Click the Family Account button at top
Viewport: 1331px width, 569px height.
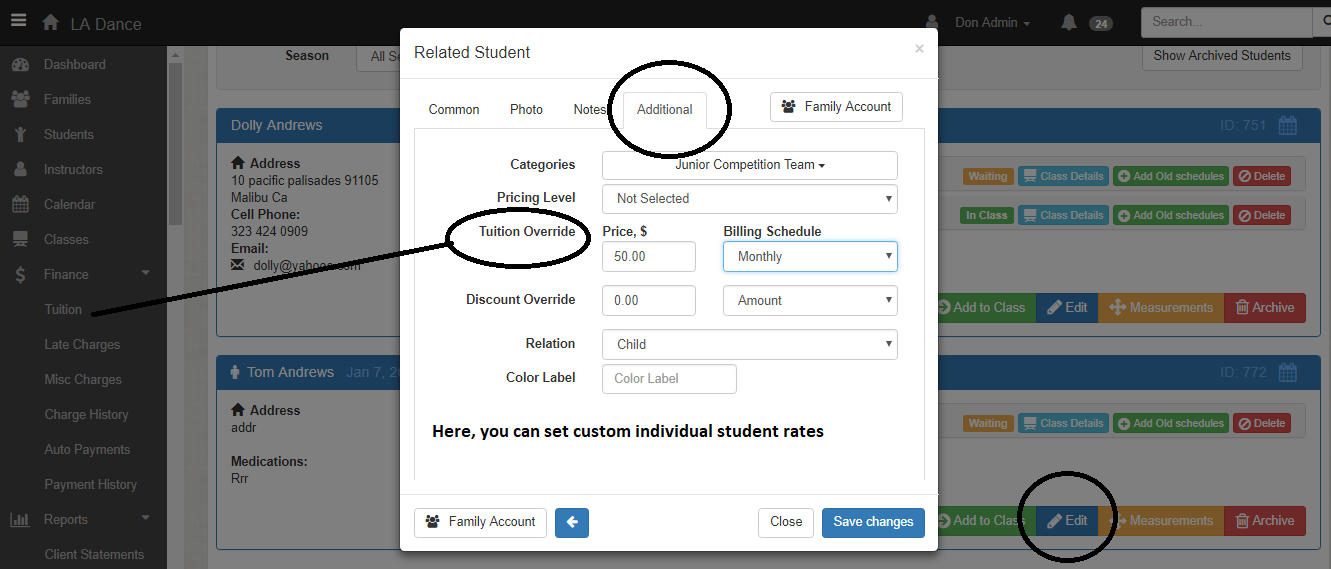836,107
